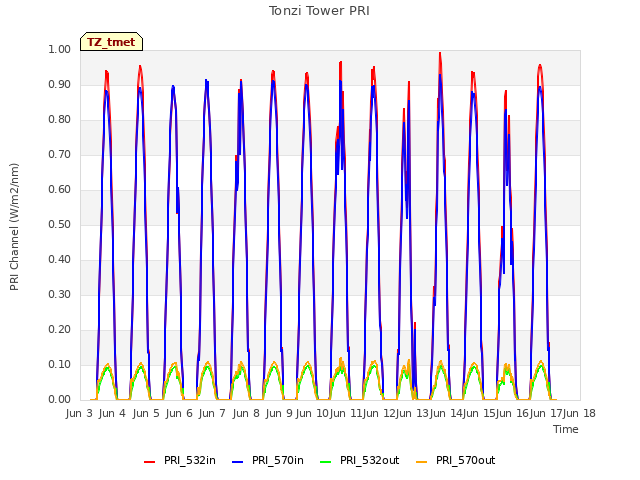Select the PRI_532in legend label

pyautogui.click(x=190, y=460)
